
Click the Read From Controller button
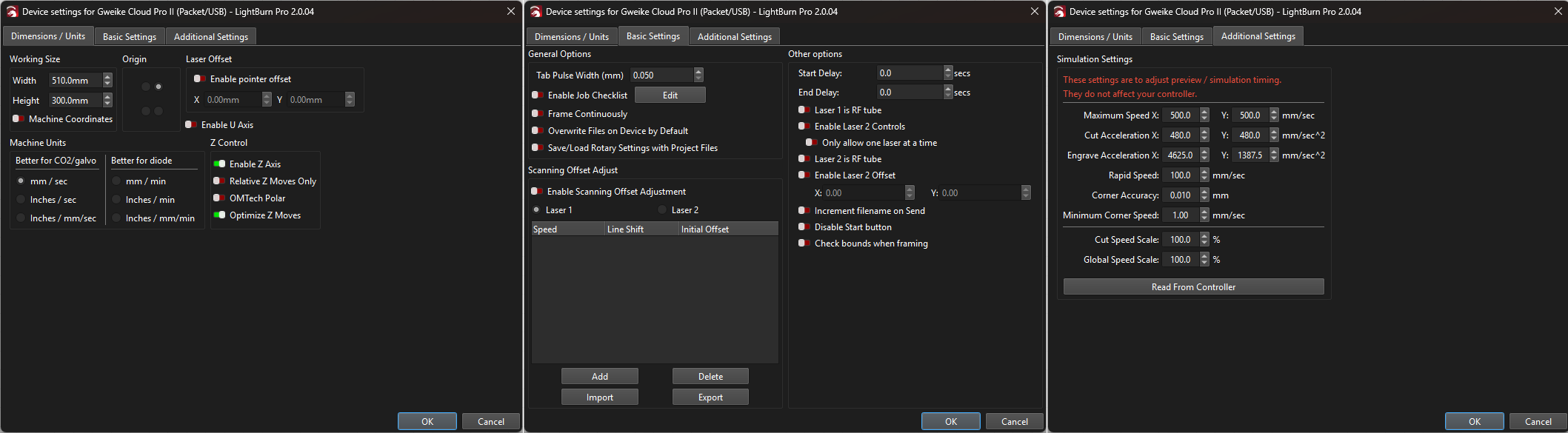[x=1192, y=287]
